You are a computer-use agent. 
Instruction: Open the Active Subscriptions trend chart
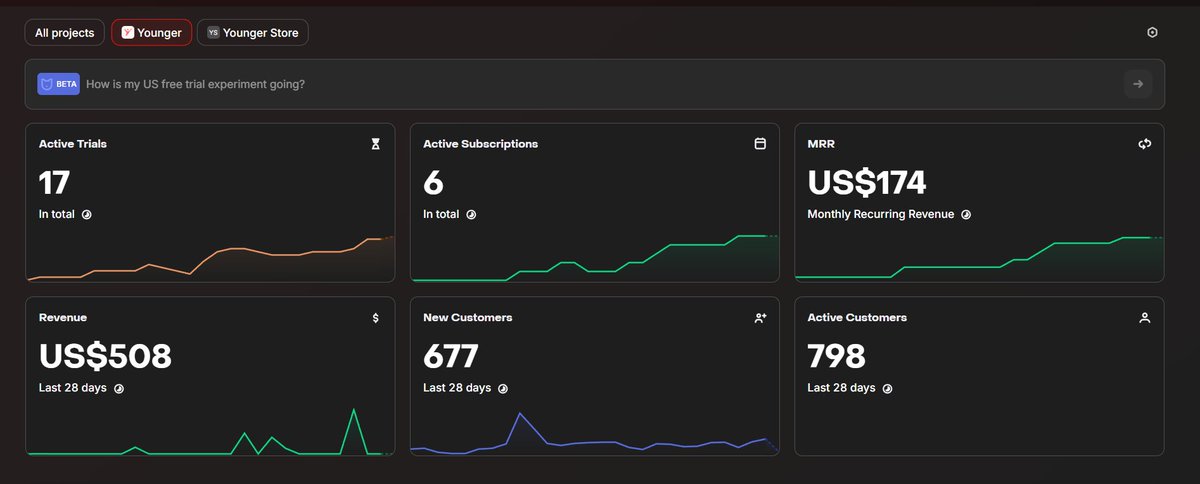[x=595, y=258]
